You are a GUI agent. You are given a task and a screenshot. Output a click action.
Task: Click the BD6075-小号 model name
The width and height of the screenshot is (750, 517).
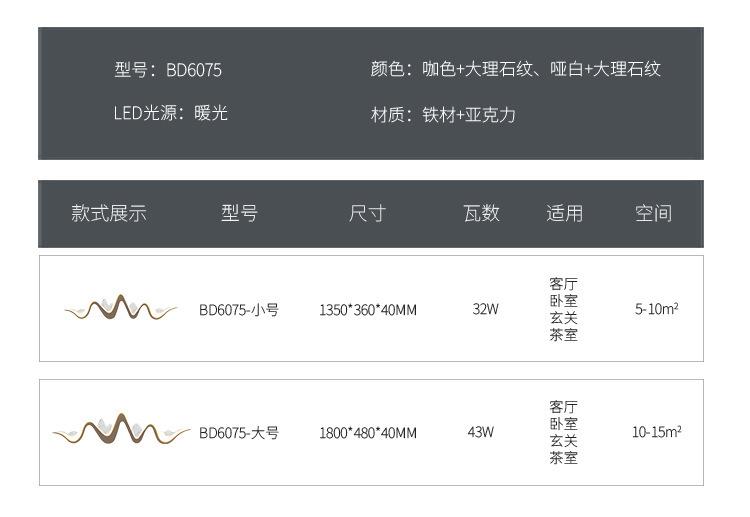click(x=239, y=310)
